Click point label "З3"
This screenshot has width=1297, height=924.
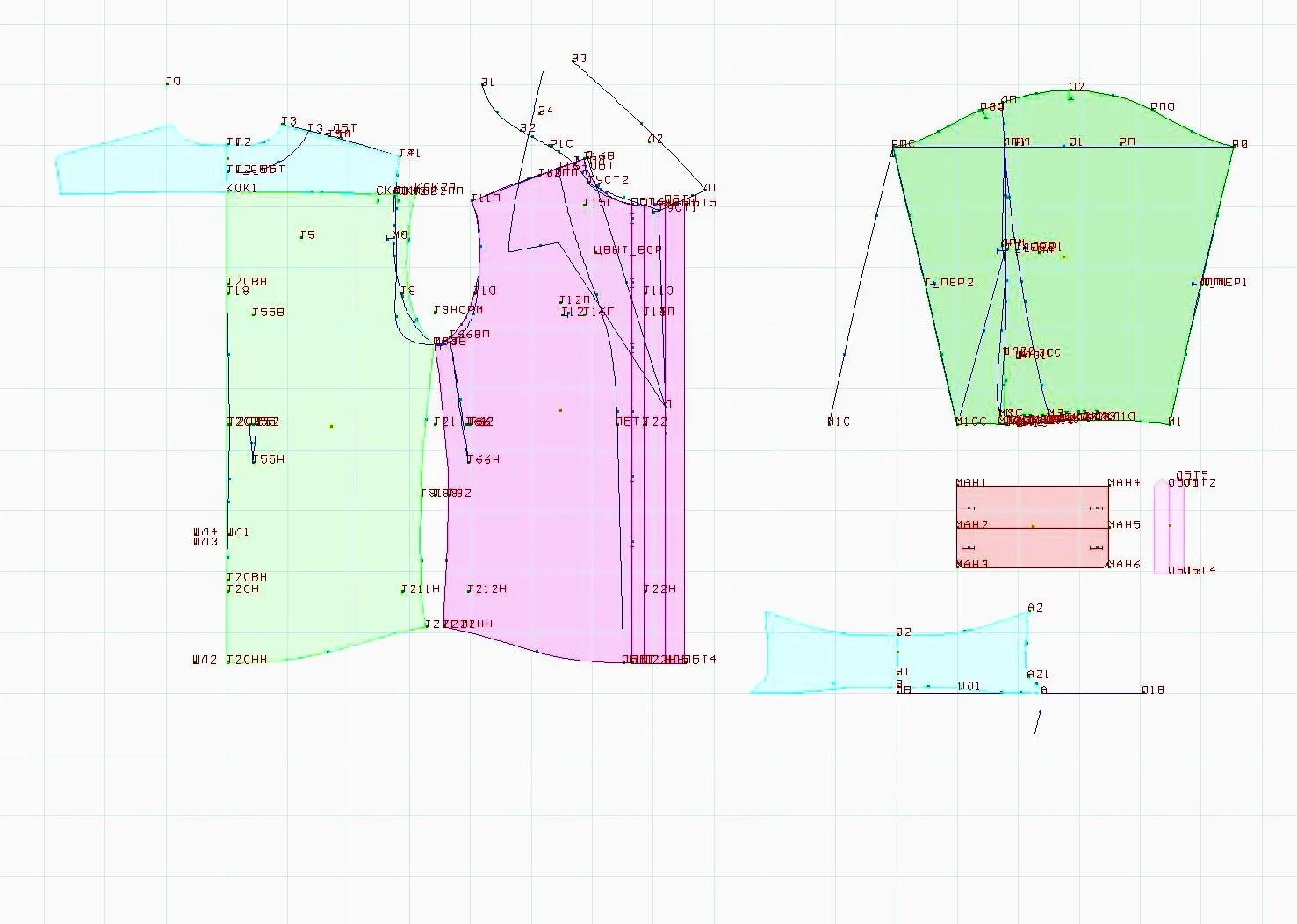pos(579,60)
